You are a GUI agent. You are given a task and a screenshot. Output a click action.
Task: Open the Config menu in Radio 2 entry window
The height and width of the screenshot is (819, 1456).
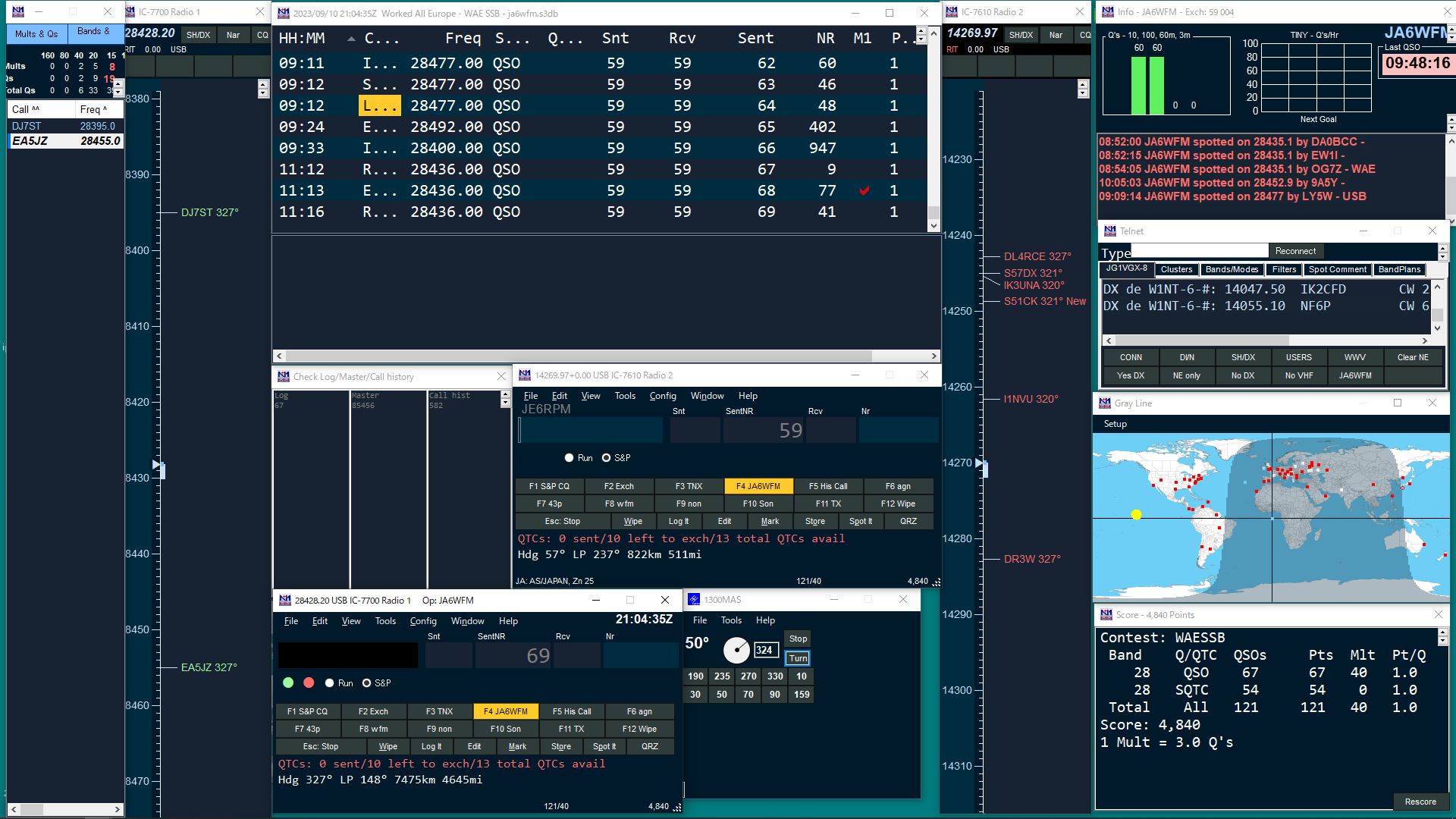tap(663, 396)
